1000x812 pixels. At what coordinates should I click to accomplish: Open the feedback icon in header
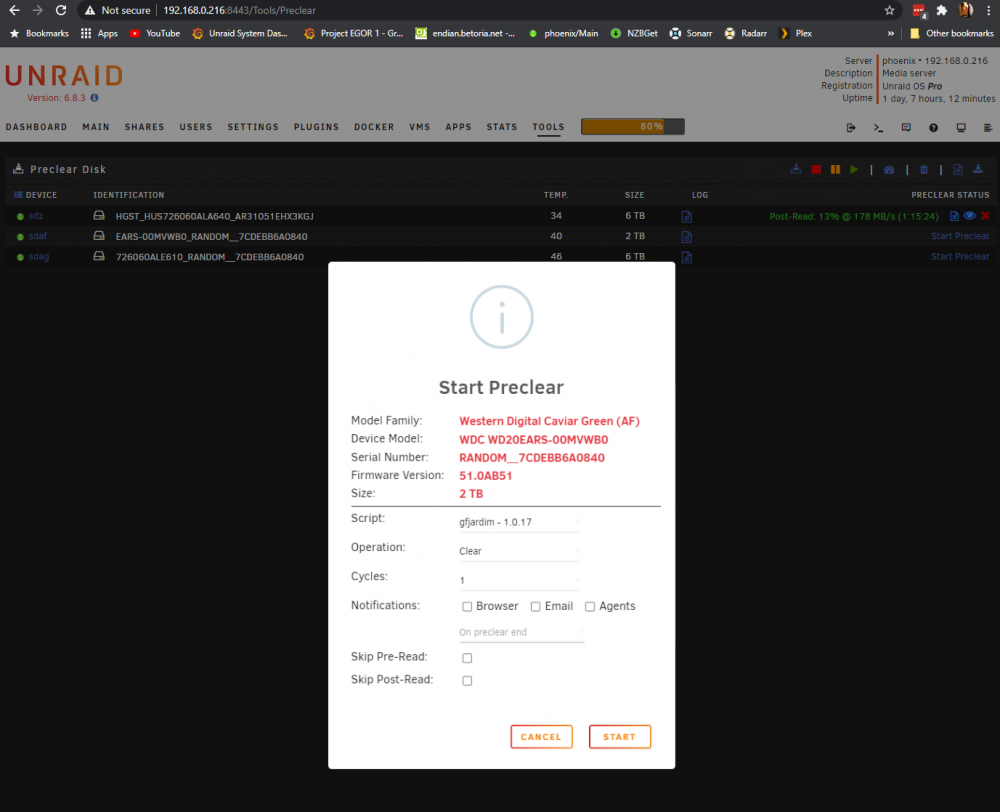[x=906, y=128]
